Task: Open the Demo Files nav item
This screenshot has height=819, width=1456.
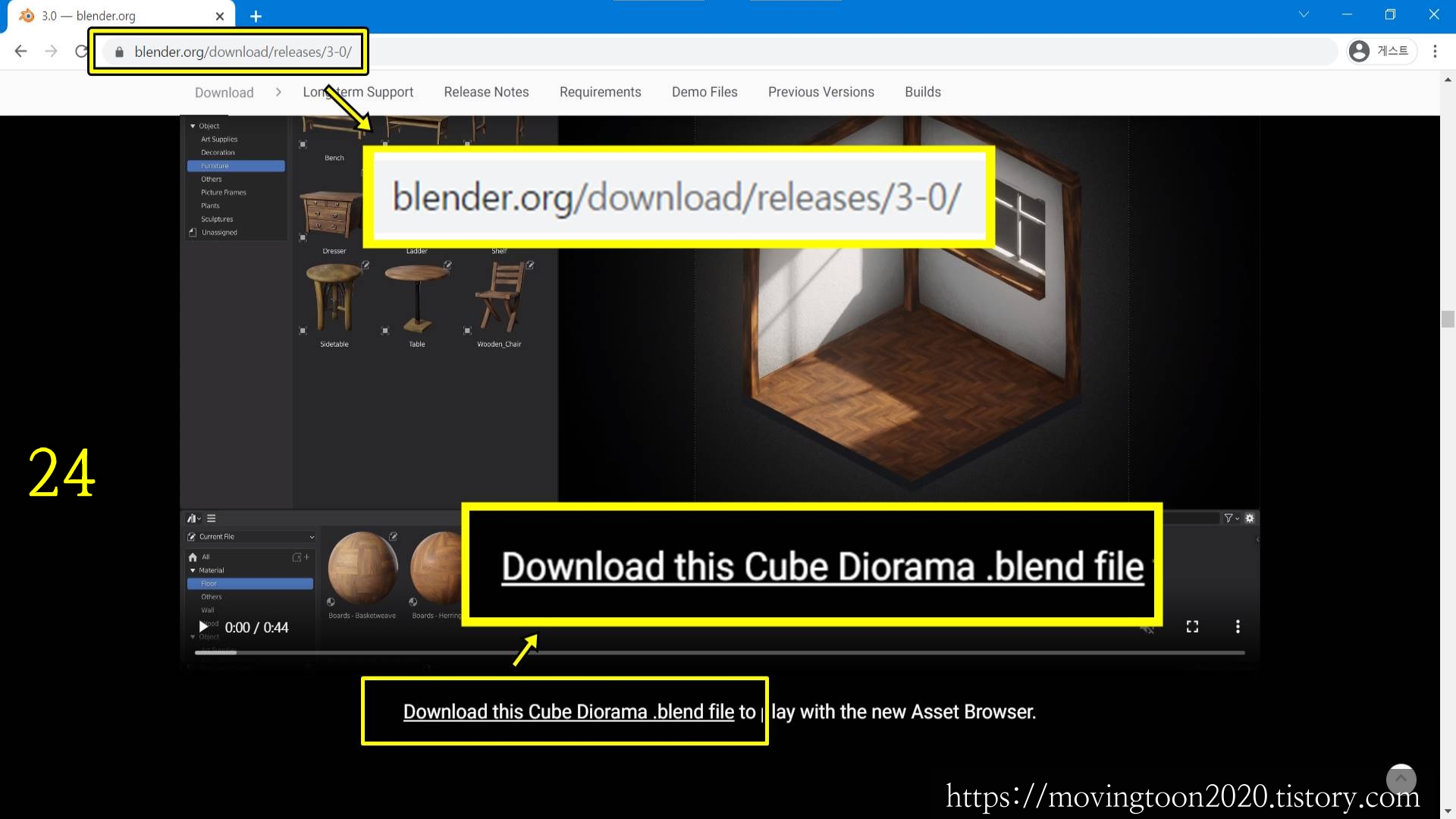Action: (x=704, y=92)
